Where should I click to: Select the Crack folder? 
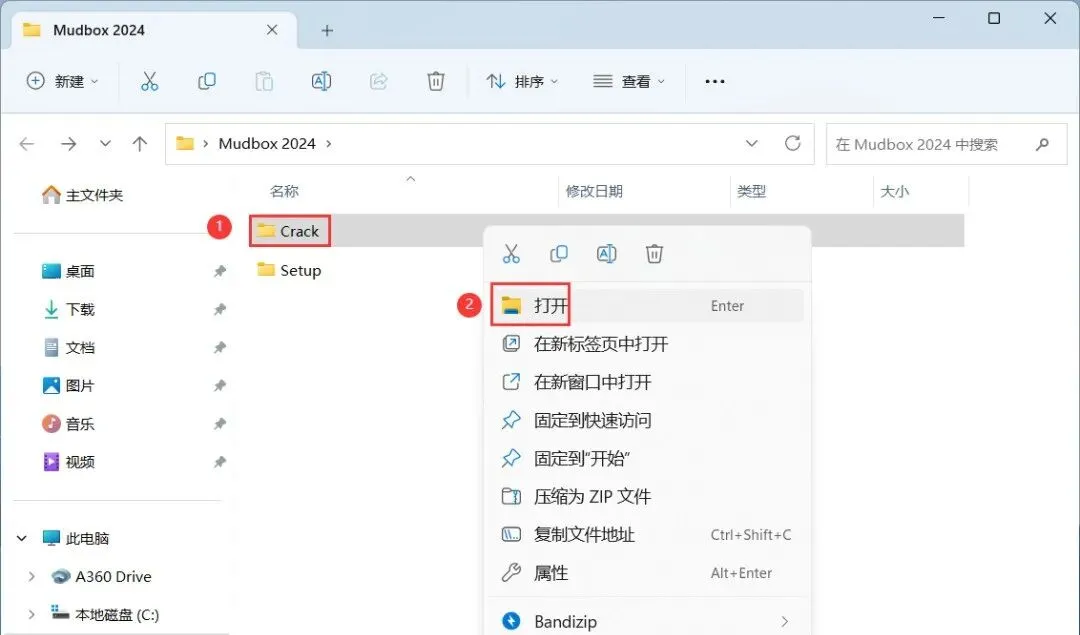(289, 231)
